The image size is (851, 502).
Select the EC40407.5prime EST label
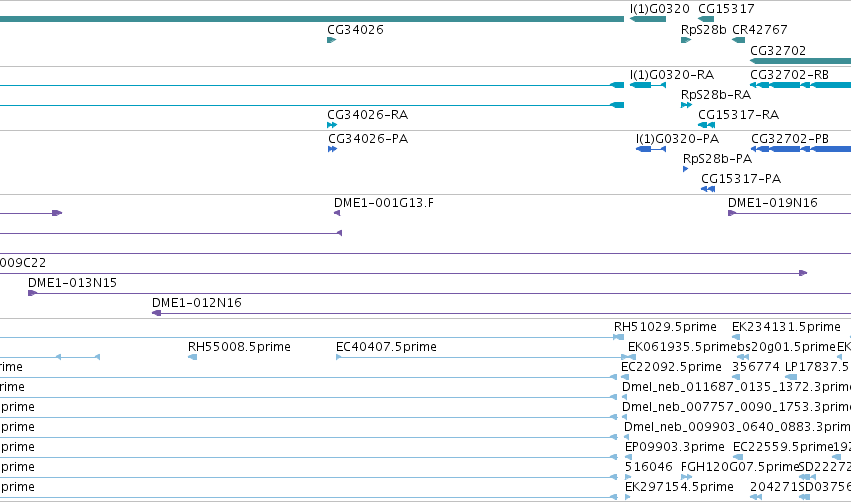tap(386, 347)
